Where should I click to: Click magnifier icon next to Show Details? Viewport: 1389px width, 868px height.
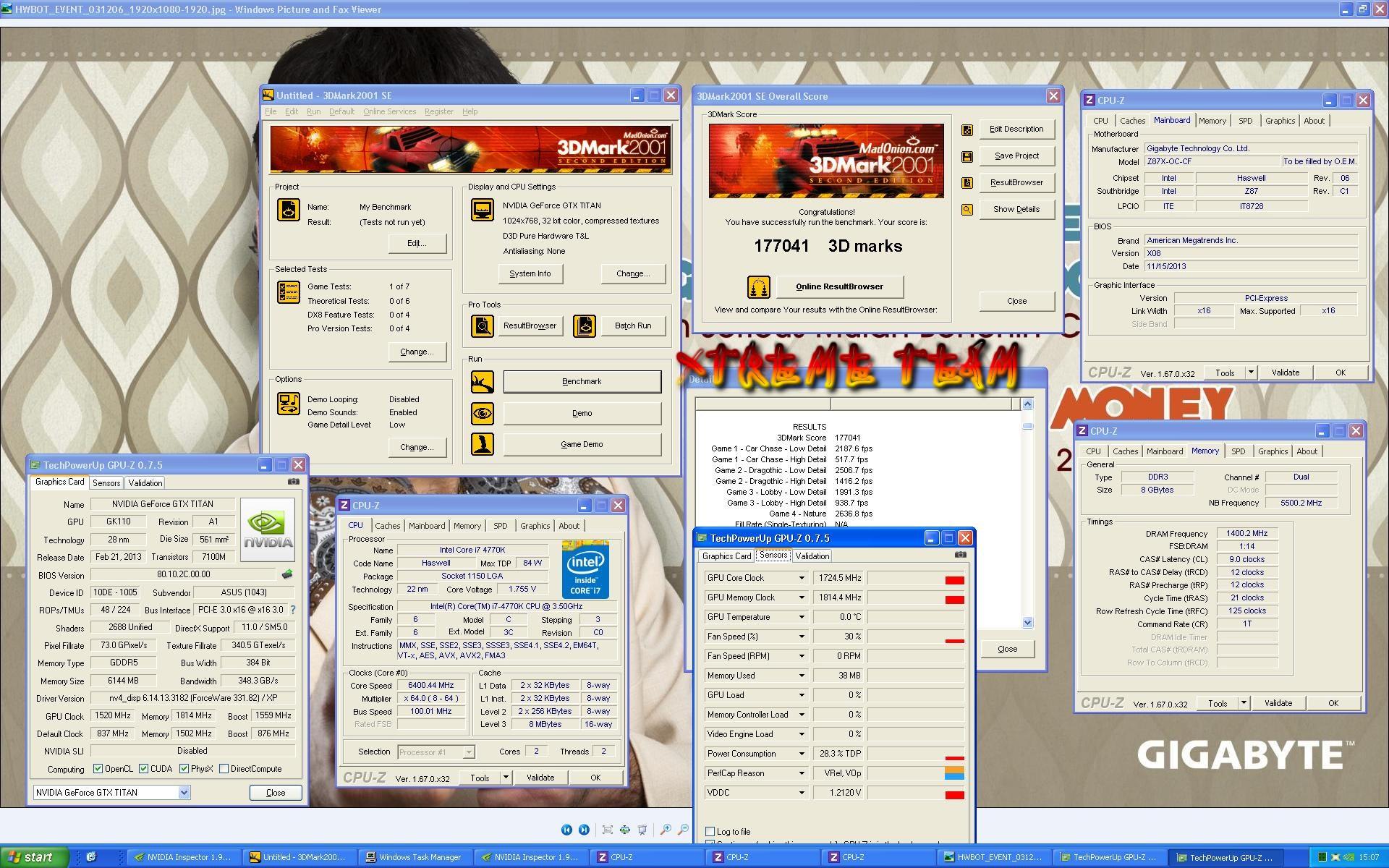967,210
